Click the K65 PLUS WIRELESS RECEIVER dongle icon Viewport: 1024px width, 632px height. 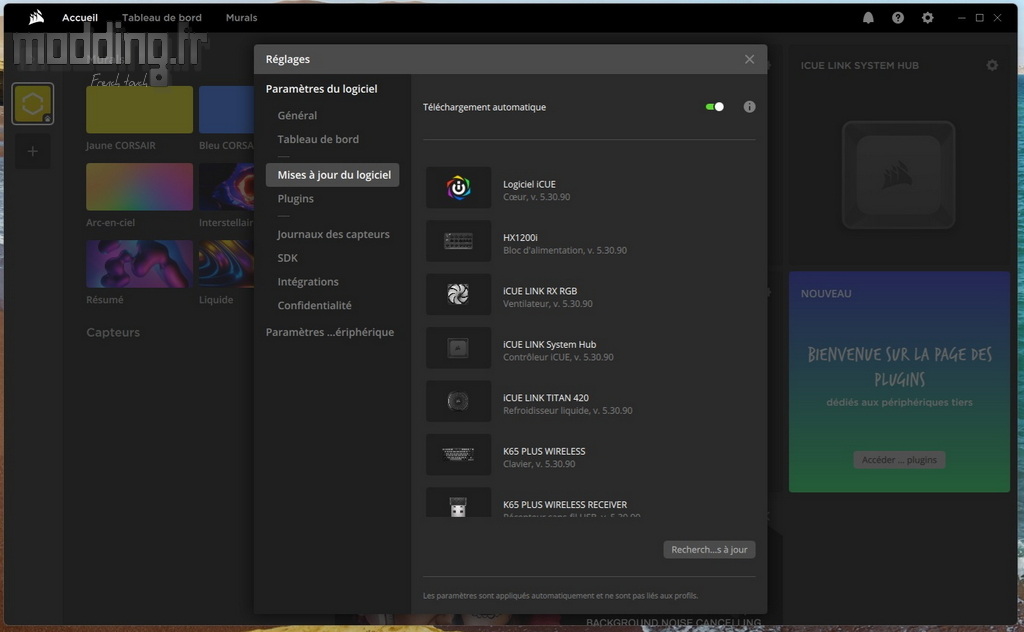[458, 503]
